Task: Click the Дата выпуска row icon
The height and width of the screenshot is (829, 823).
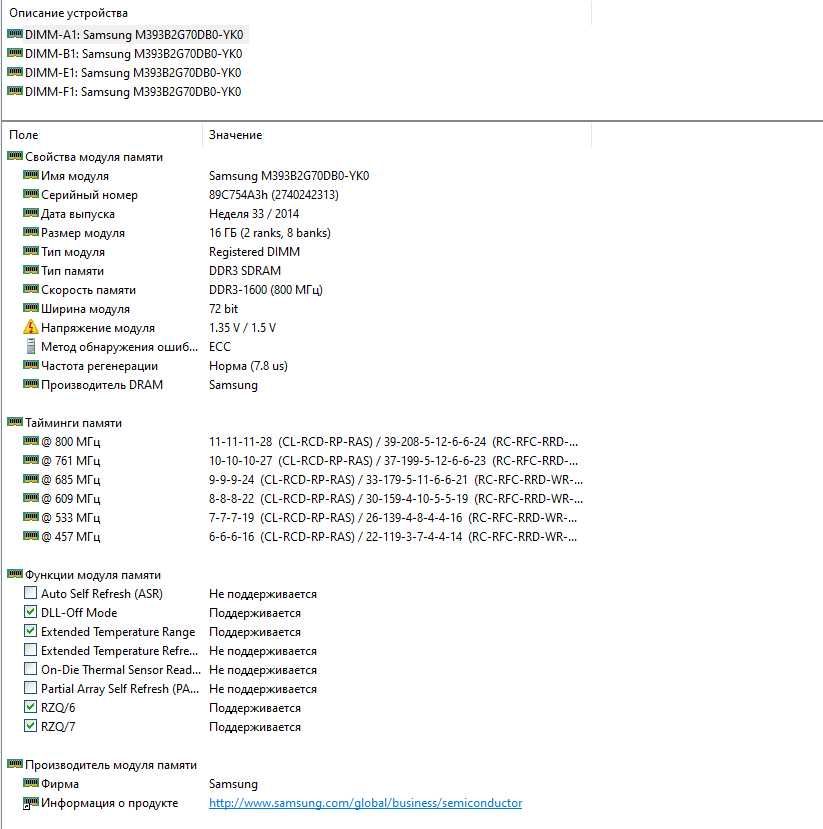Action: pyautogui.click(x=31, y=214)
